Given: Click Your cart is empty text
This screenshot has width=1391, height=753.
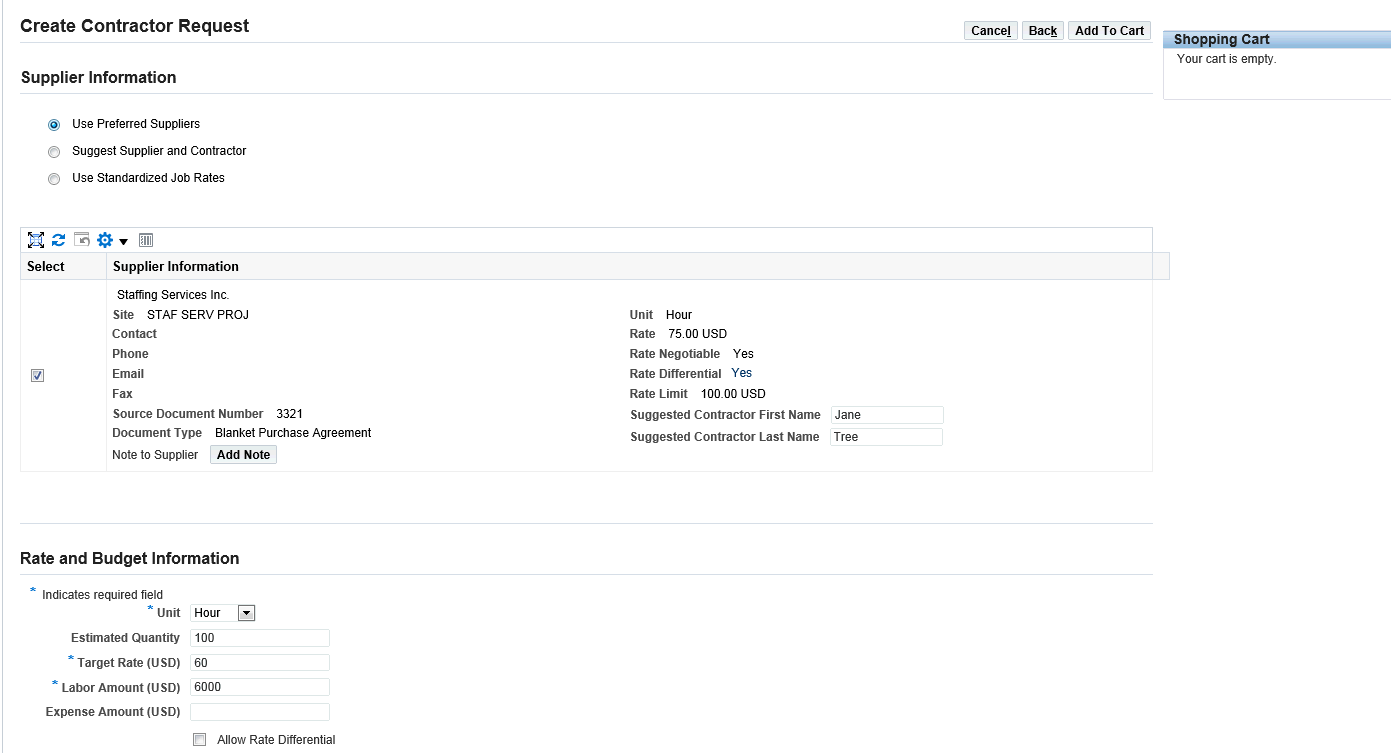Looking at the screenshot, I should (x=1227, y=59).
